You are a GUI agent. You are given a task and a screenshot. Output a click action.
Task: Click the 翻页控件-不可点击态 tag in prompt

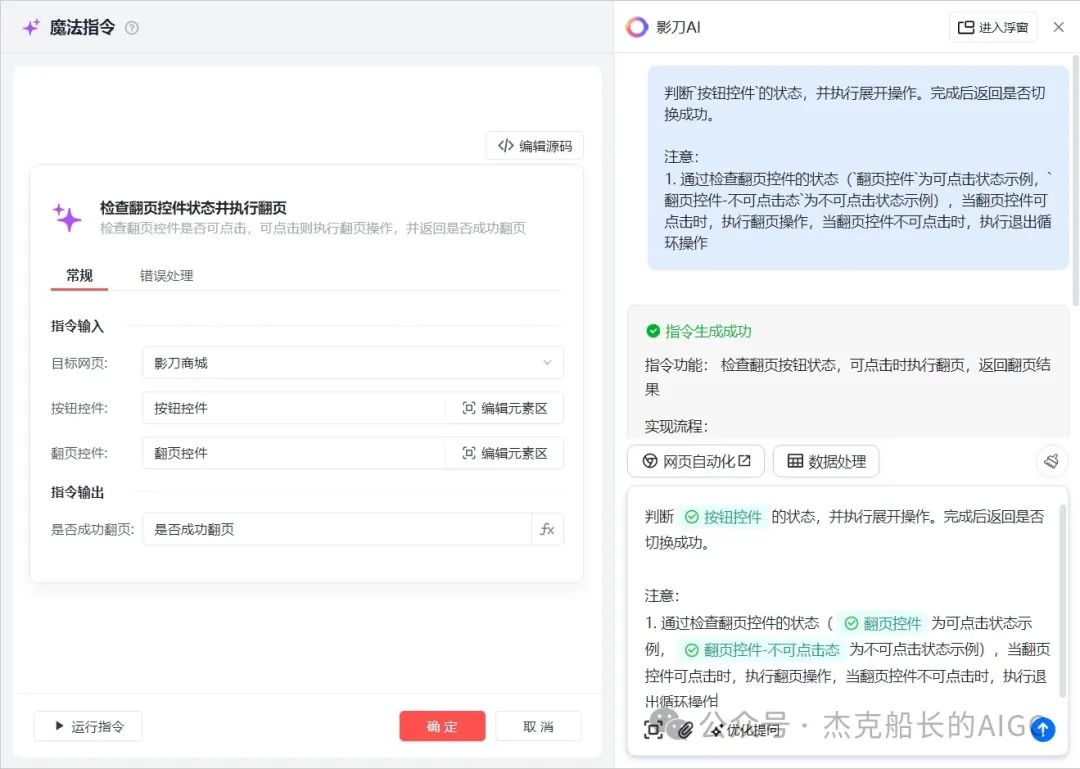point(762,650)
